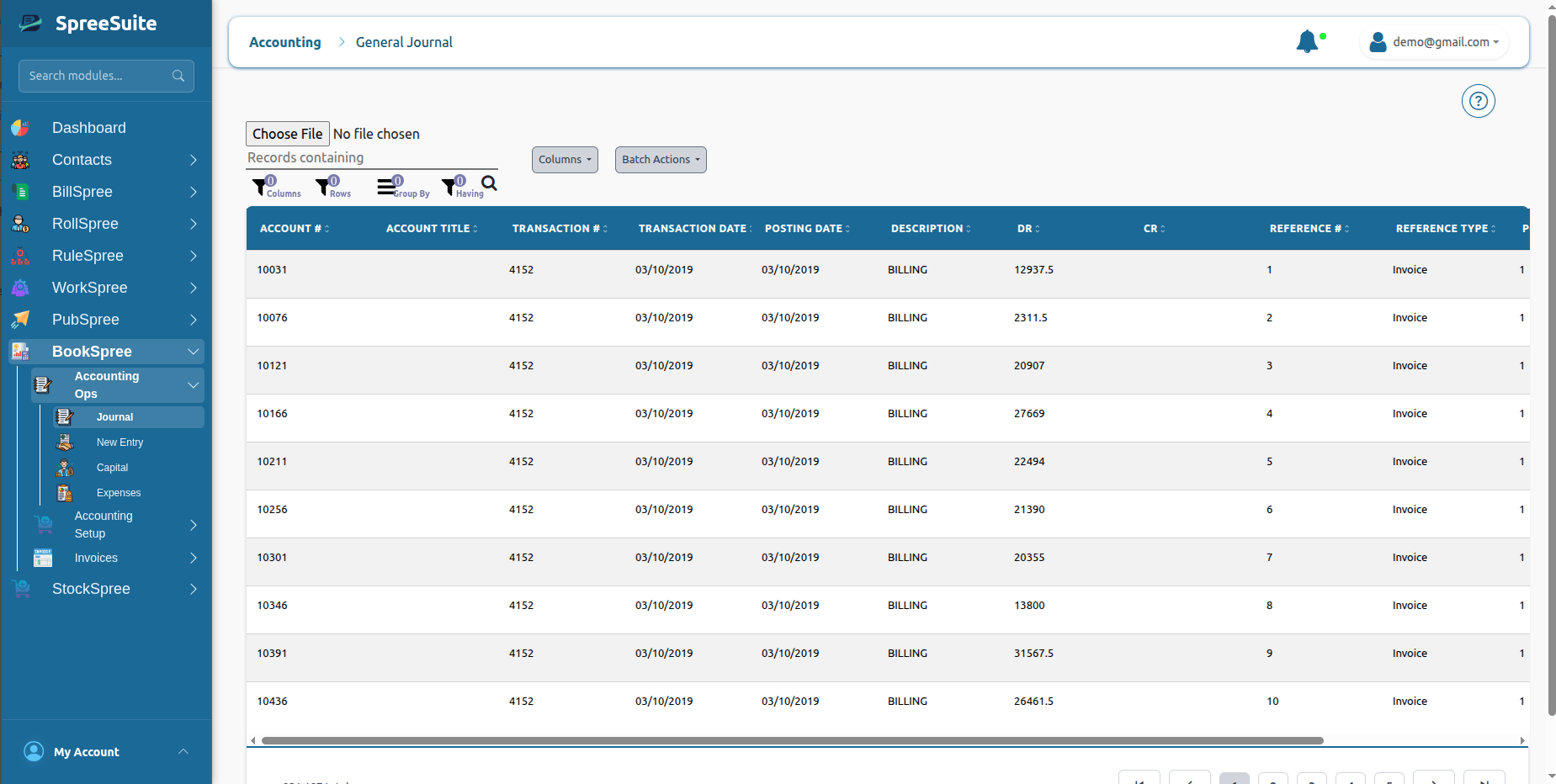Click the StockSpree cart icon
This screenshot has height=784, width=1556.
point(20,589)
